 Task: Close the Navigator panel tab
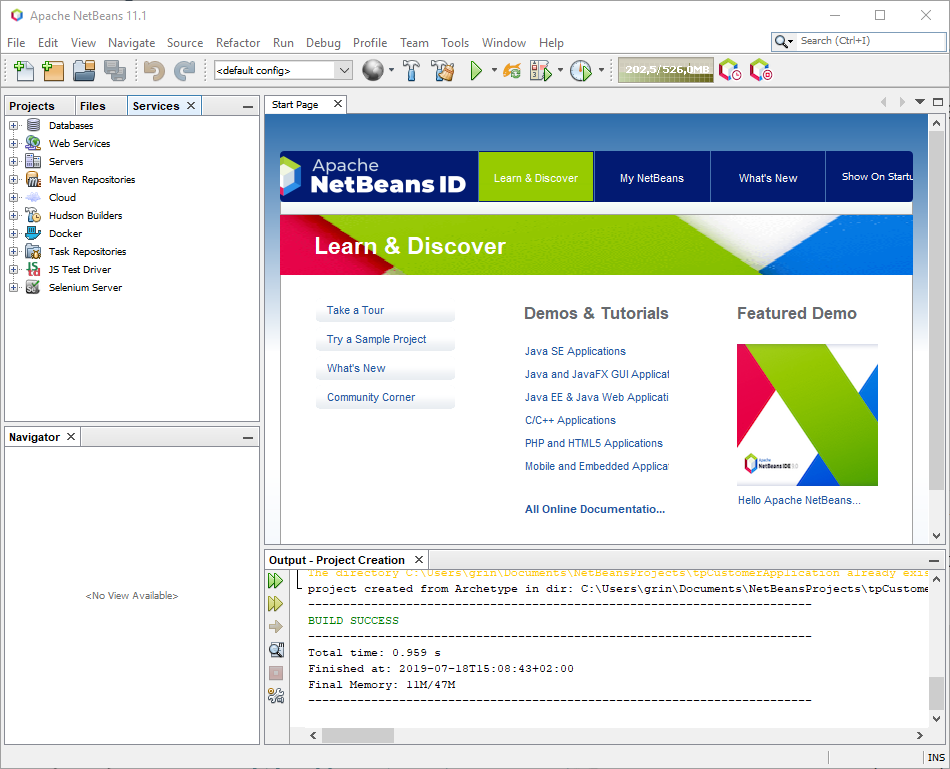pos(71,436)
